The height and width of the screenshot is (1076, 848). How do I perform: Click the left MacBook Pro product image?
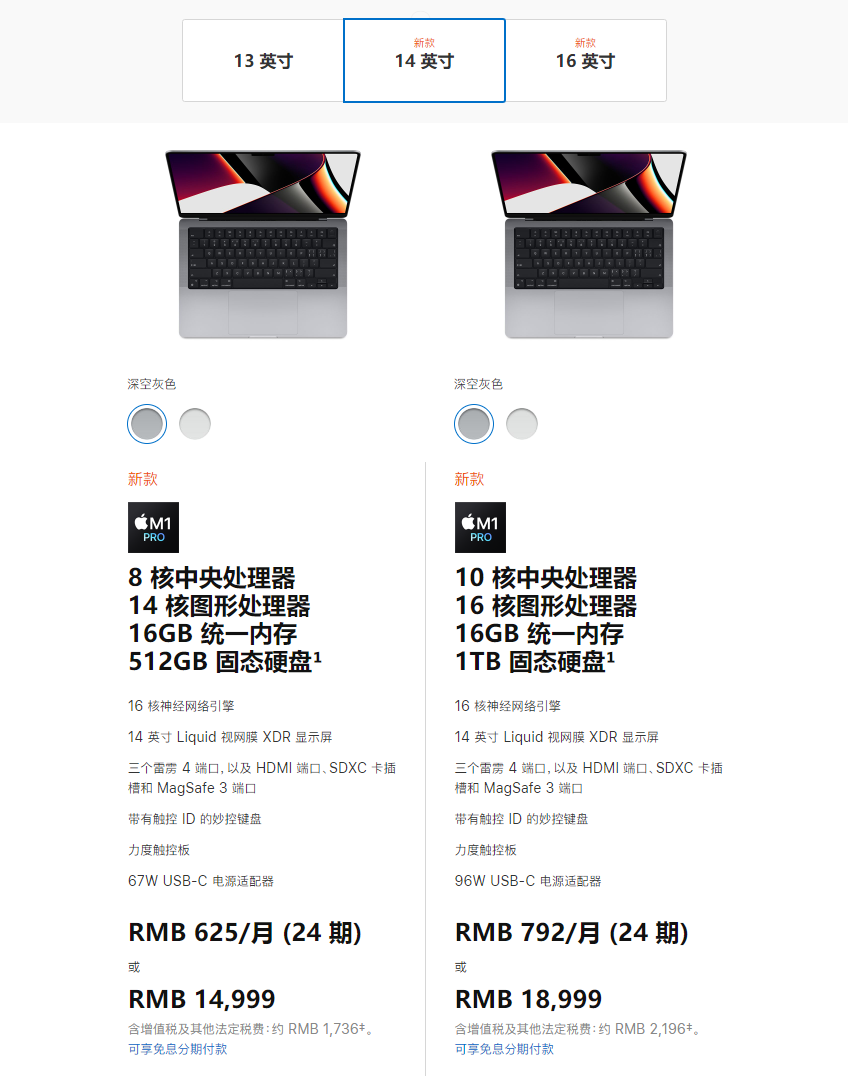[x=263, y=244]
